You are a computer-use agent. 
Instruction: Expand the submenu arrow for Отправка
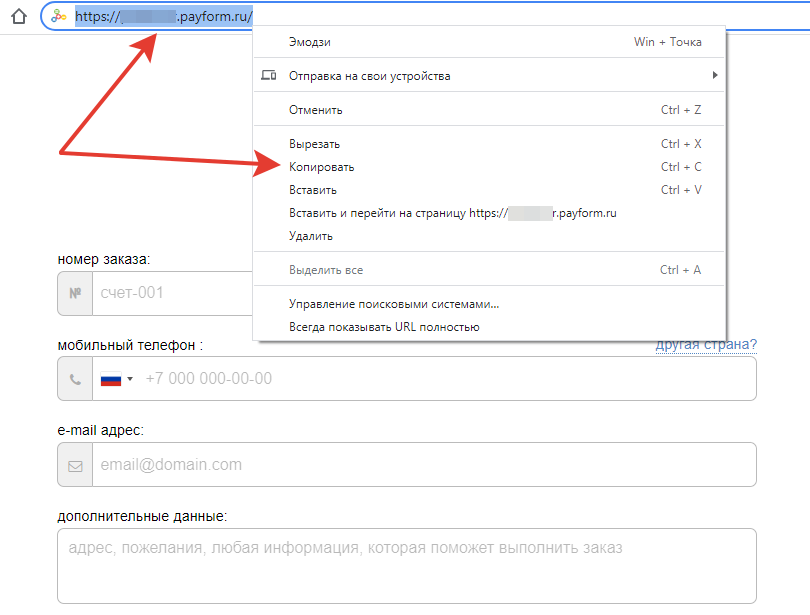point(715,75)
